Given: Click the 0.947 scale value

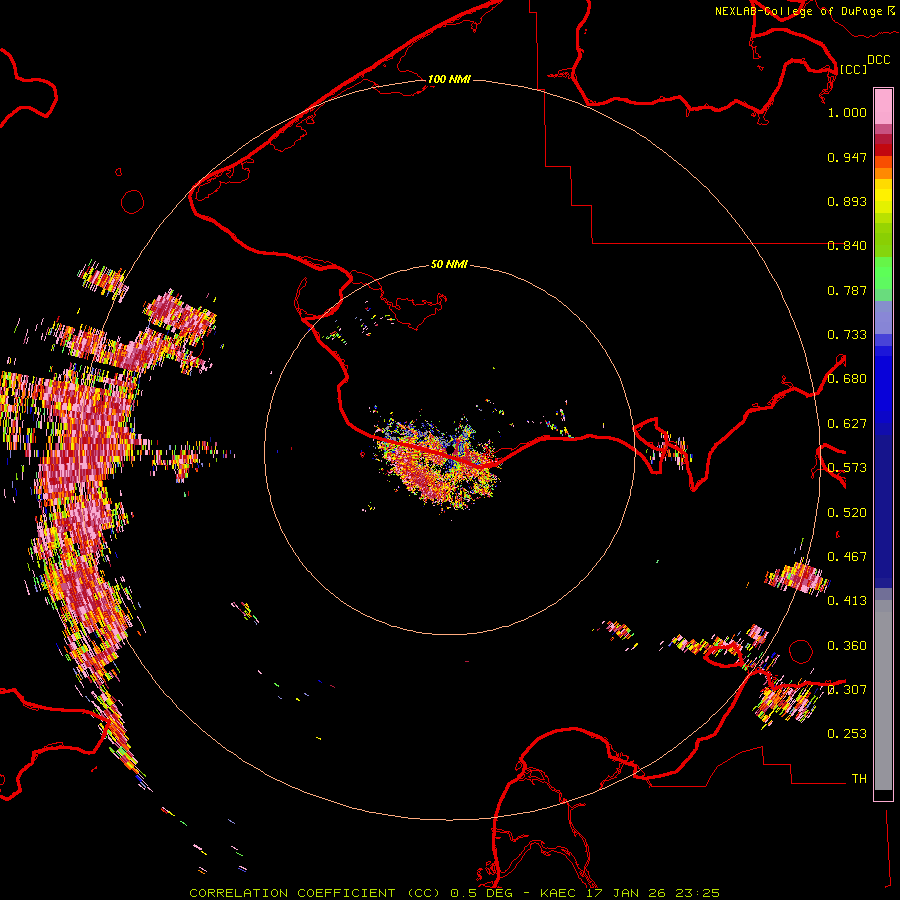Looking at the screenshot, I should (x=847, y=157).
